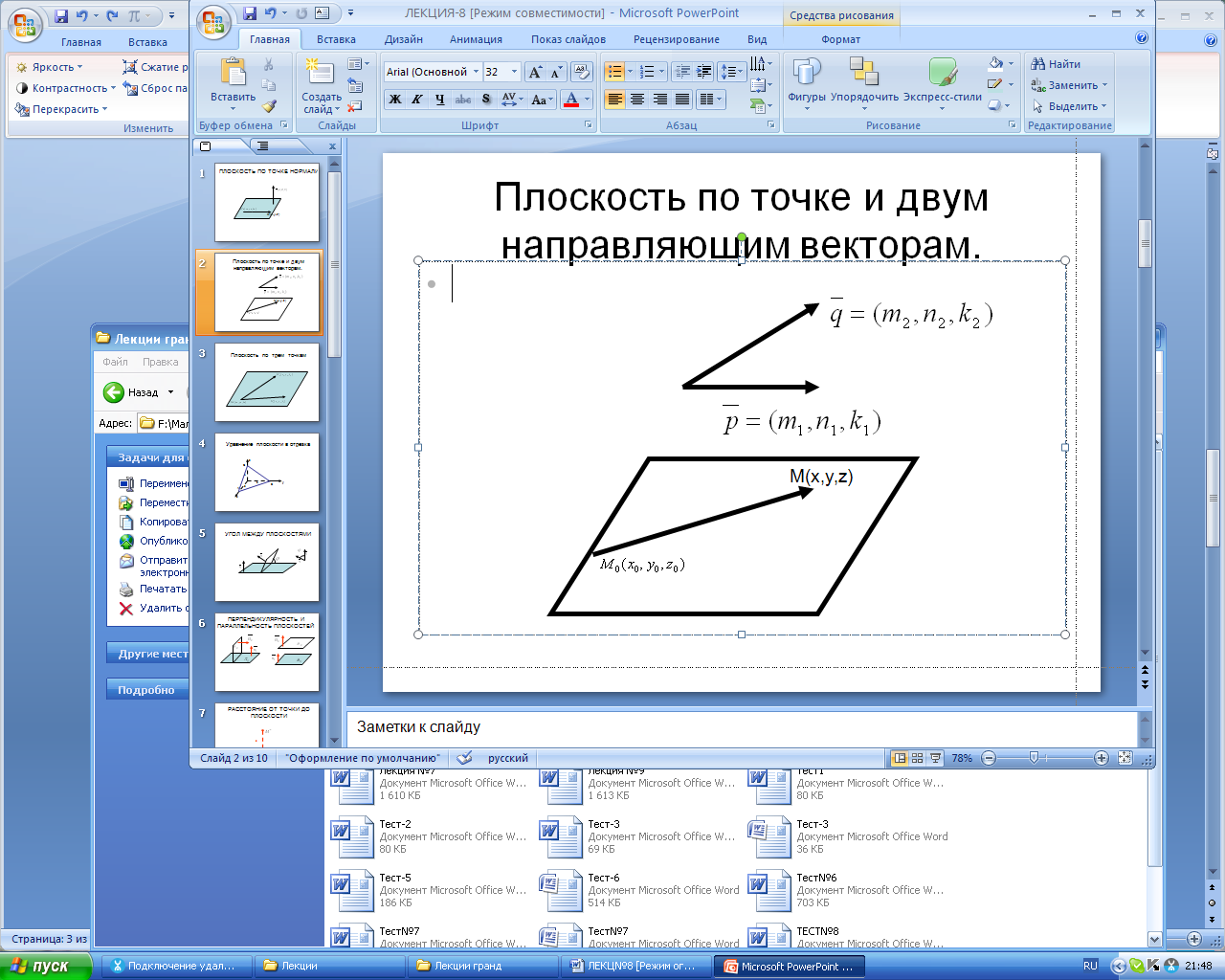The height and width of the screenshot is (980, 1225).
Task: Click the Заметки к слайду notes field
Action: 742,727
